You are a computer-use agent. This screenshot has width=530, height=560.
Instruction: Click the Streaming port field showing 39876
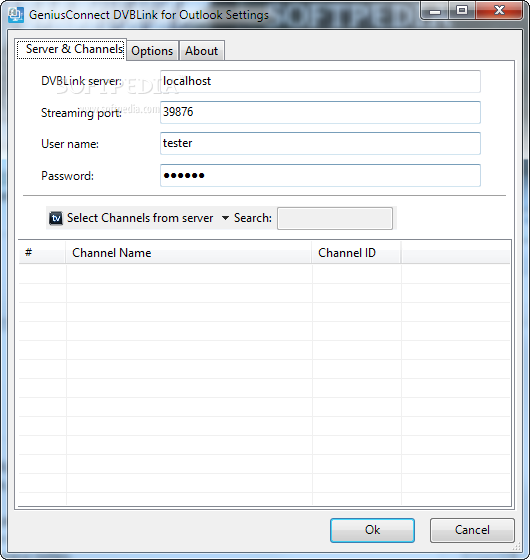coord(320,112)
